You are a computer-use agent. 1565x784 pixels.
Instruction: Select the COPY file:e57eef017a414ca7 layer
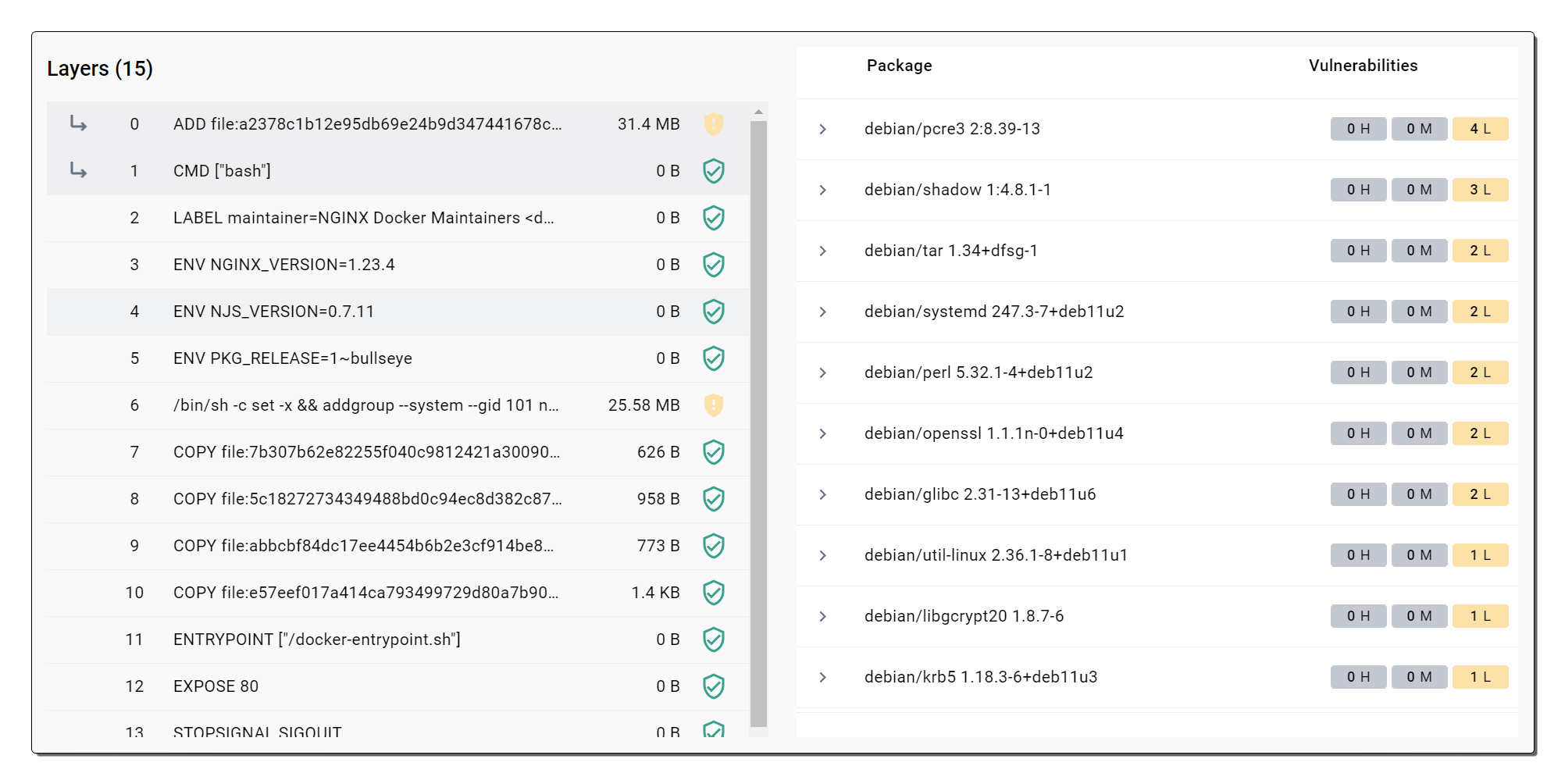pos(398,593)
